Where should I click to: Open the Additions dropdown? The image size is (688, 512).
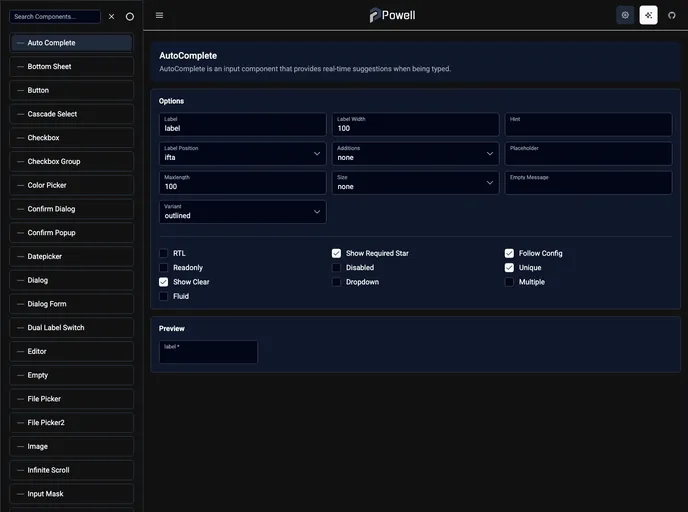pyautogui.click(x=416, y=154)
